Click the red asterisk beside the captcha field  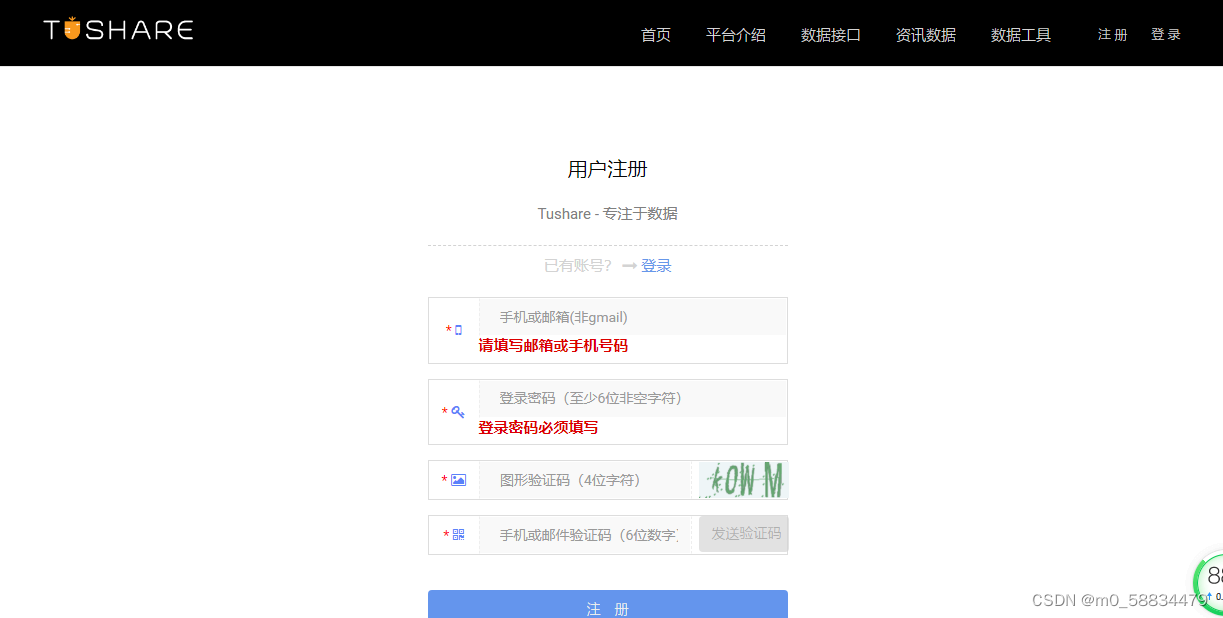pyautogui.click(x=444, y=480)
